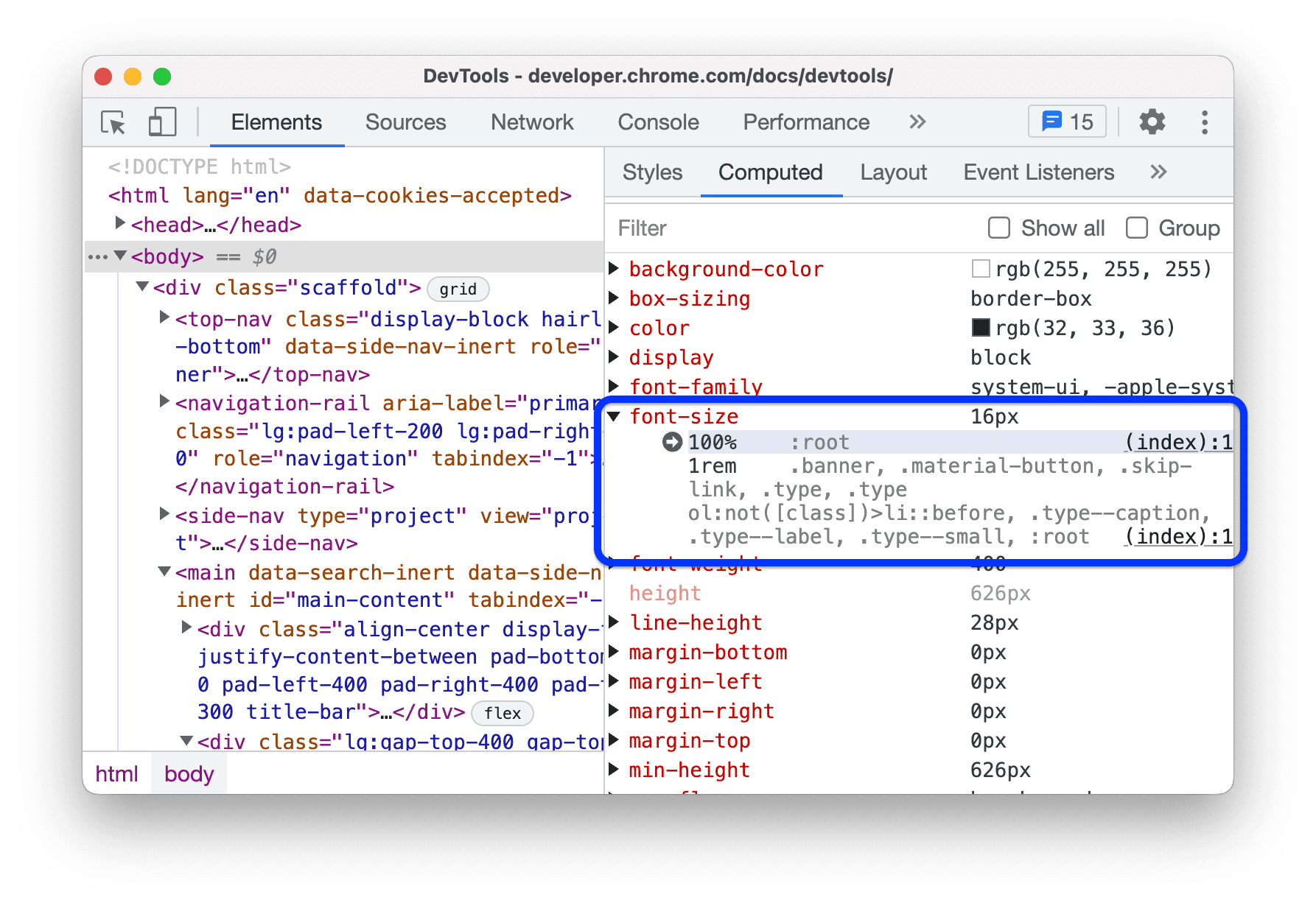Switch to the Network tab

click(531, 122)
